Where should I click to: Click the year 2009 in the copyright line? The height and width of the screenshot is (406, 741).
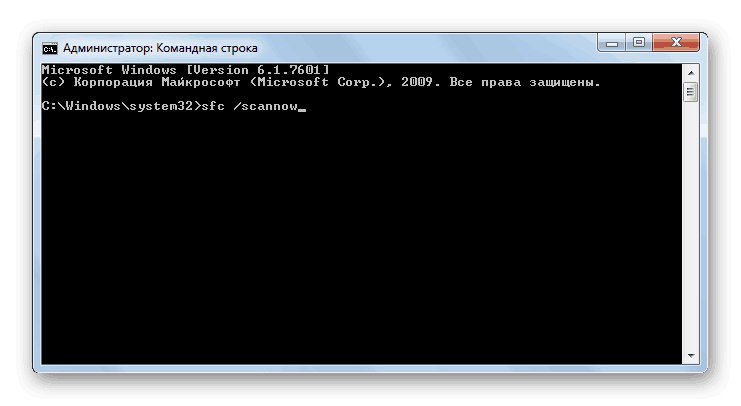(417, 82)
